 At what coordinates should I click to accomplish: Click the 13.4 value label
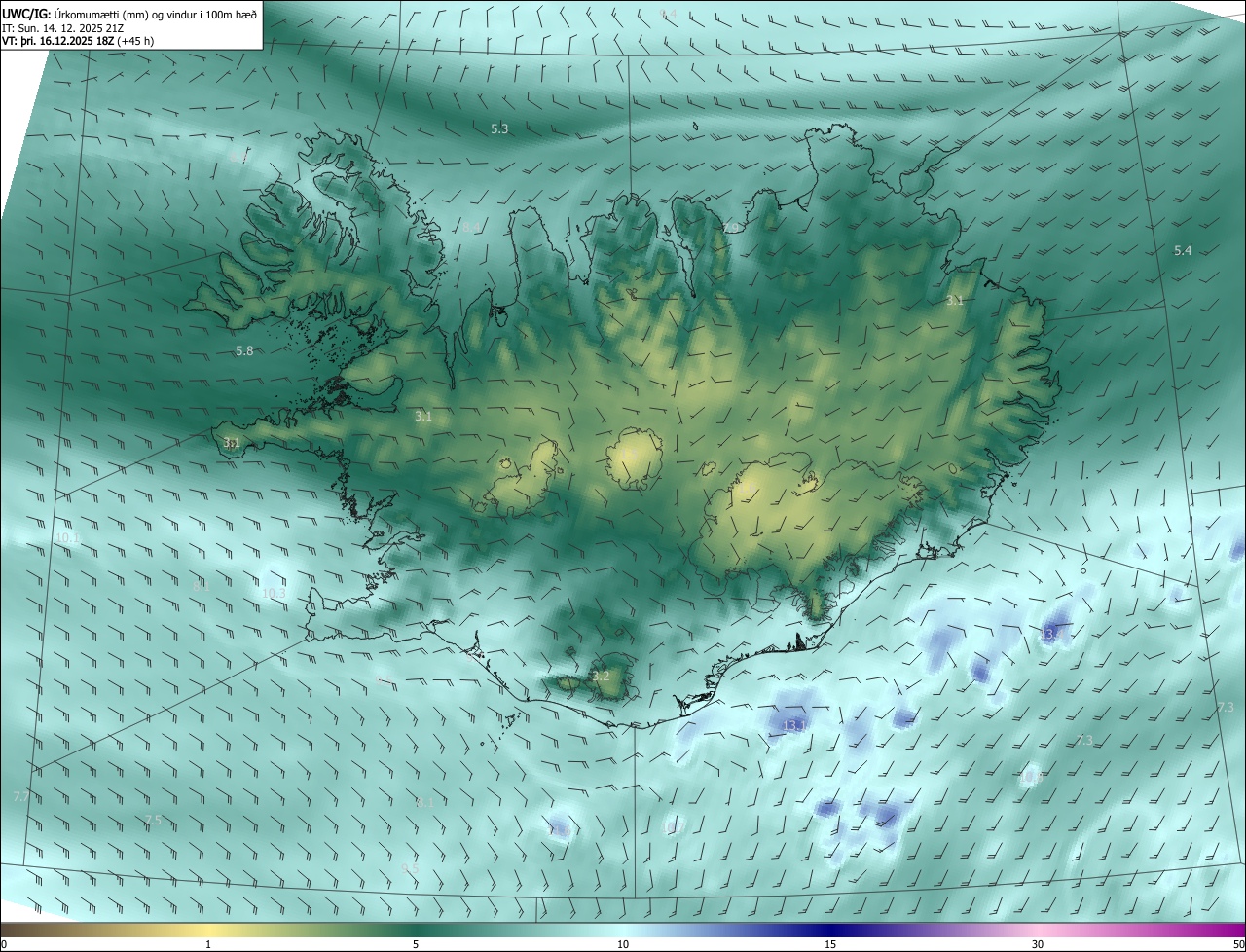click(1052, 635)
